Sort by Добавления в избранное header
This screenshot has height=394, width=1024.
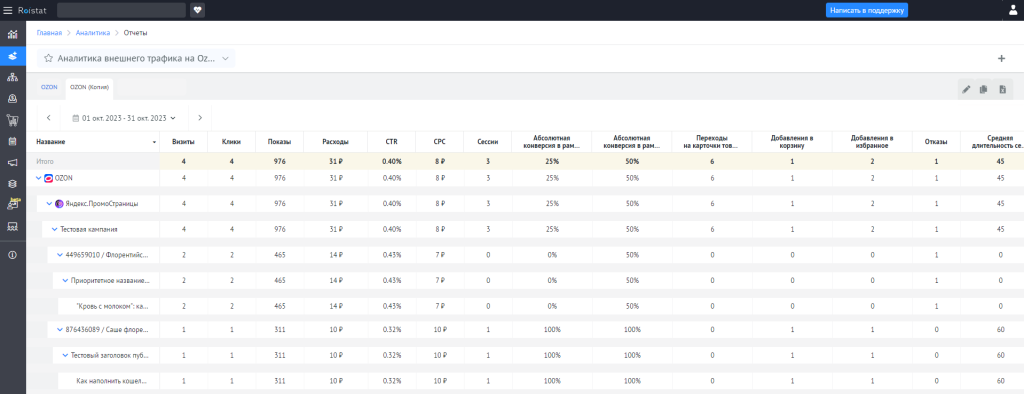click(872, 142)
